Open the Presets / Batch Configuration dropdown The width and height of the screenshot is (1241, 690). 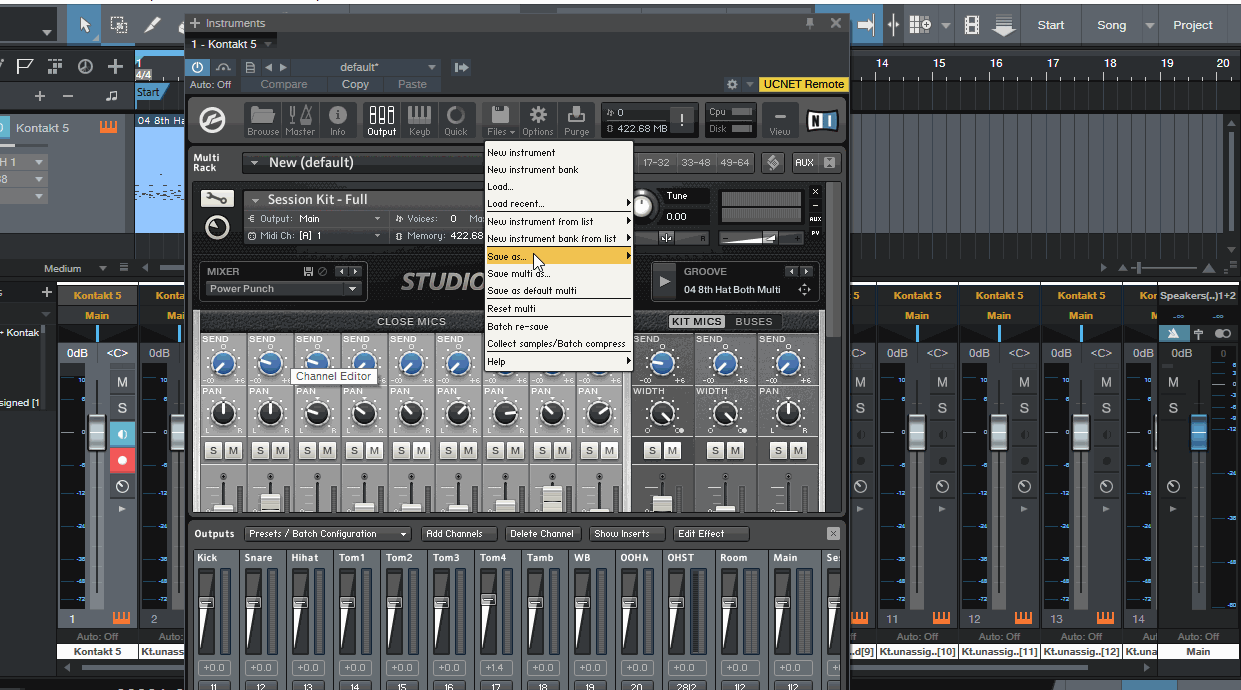(326, 534)
